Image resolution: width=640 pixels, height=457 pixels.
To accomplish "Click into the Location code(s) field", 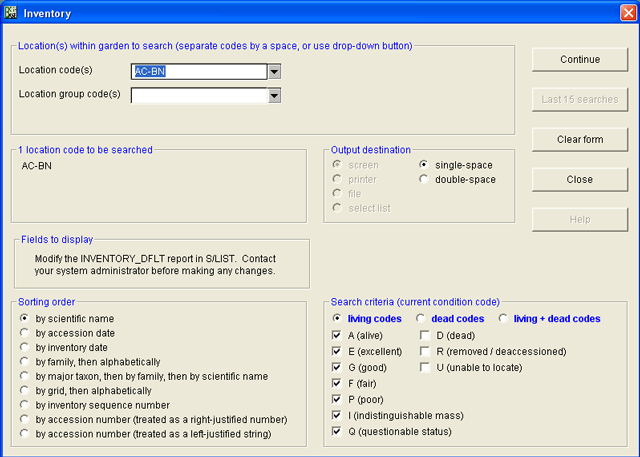I will tap(199, 72).
